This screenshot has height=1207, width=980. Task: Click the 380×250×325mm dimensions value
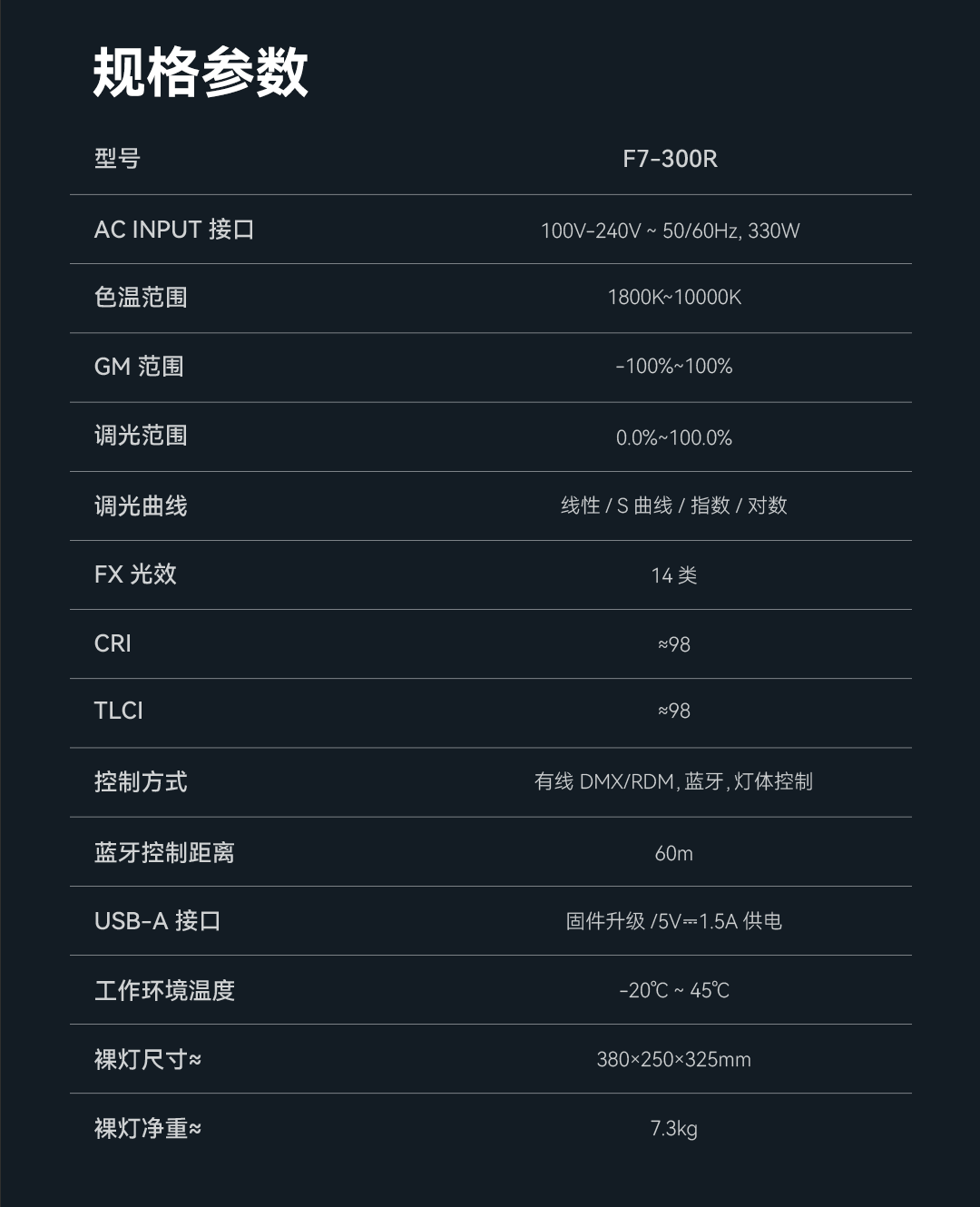[x=674, y=1059]
